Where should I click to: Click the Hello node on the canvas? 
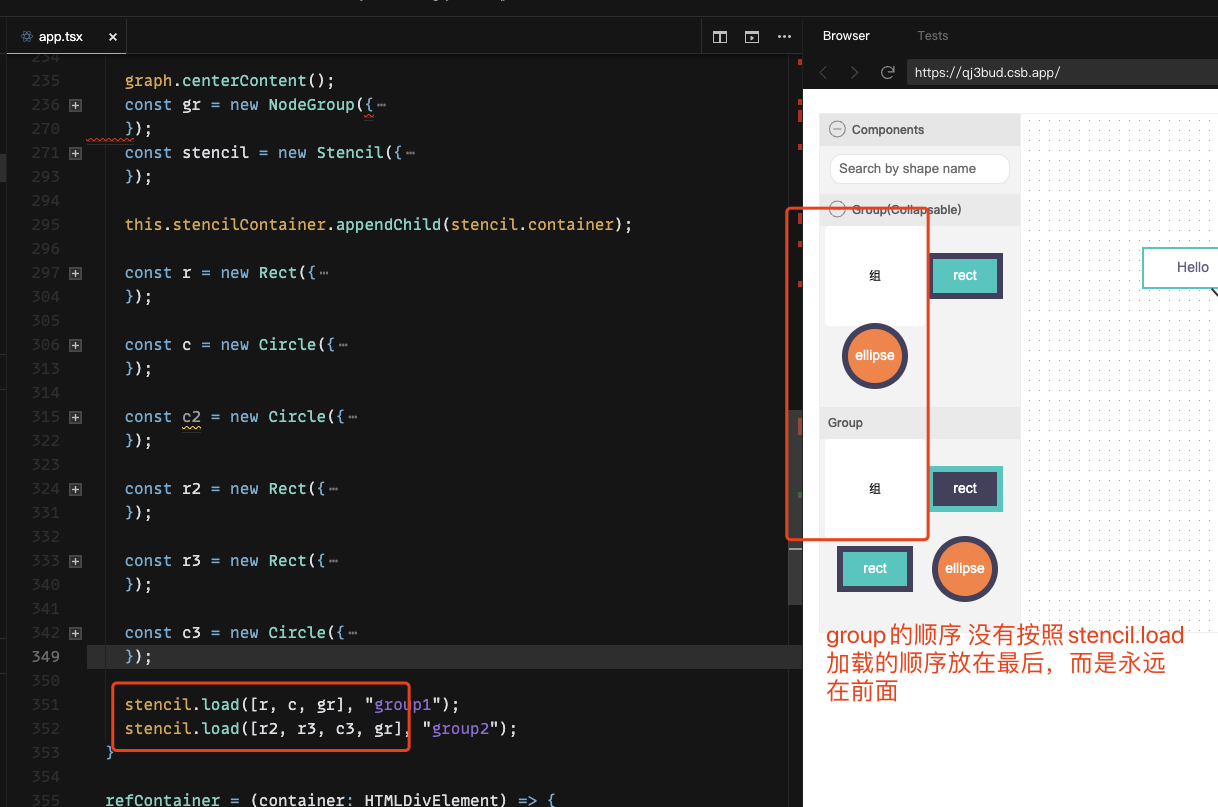[1192, 267]
